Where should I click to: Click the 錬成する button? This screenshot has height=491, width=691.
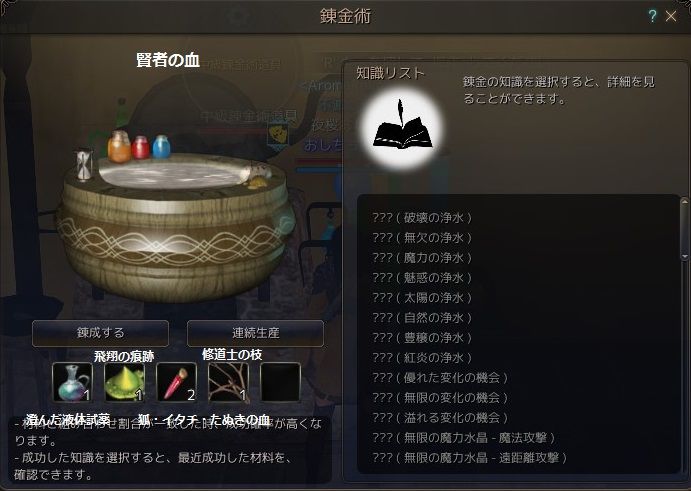(100, 333)
